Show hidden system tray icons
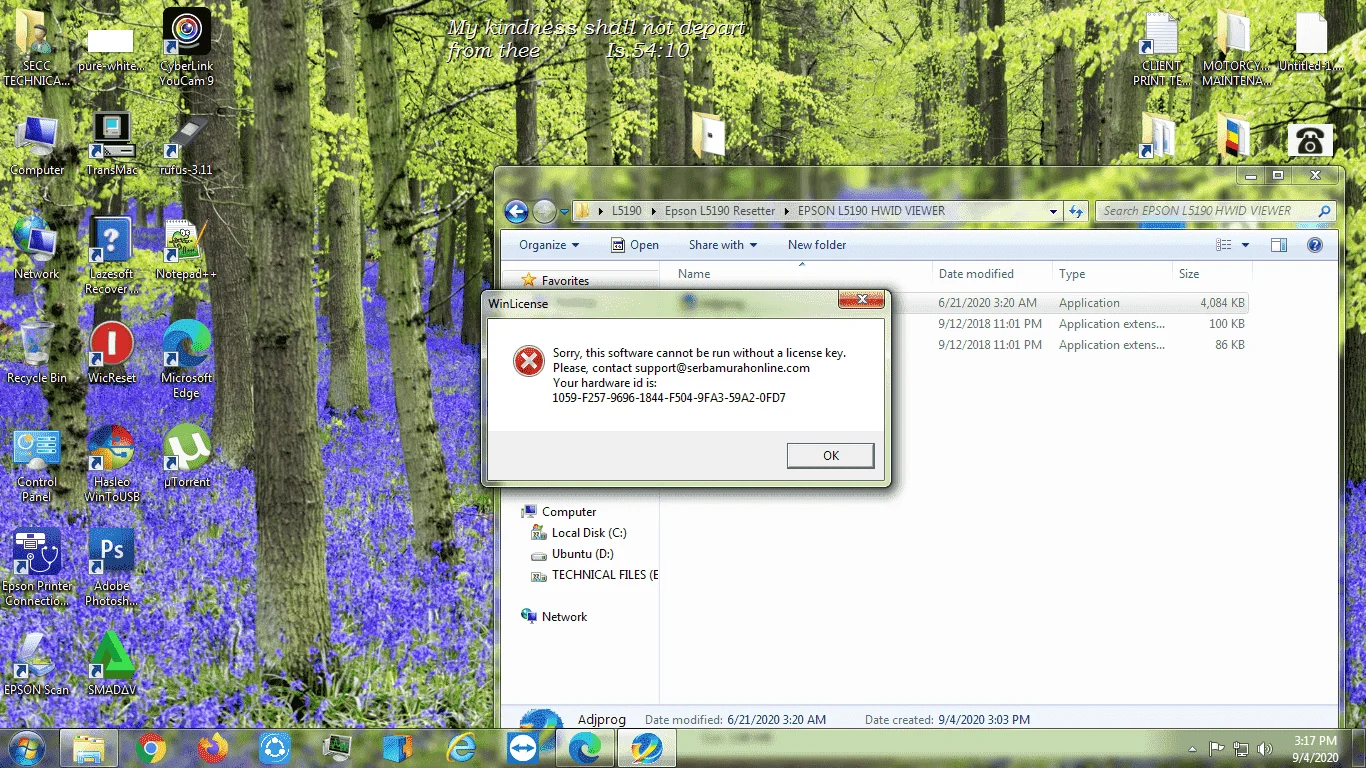The width and height of the screenshot is (1366, 768). (1192, 749)
